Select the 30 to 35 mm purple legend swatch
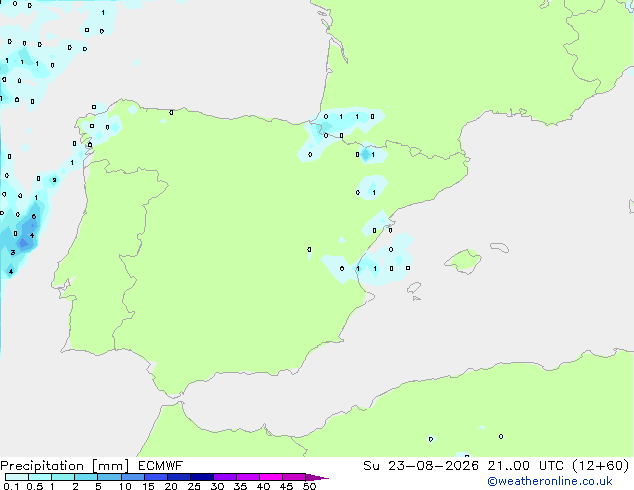Image resolution: width=634 pixels, height=490 pixels. point(225,477)
